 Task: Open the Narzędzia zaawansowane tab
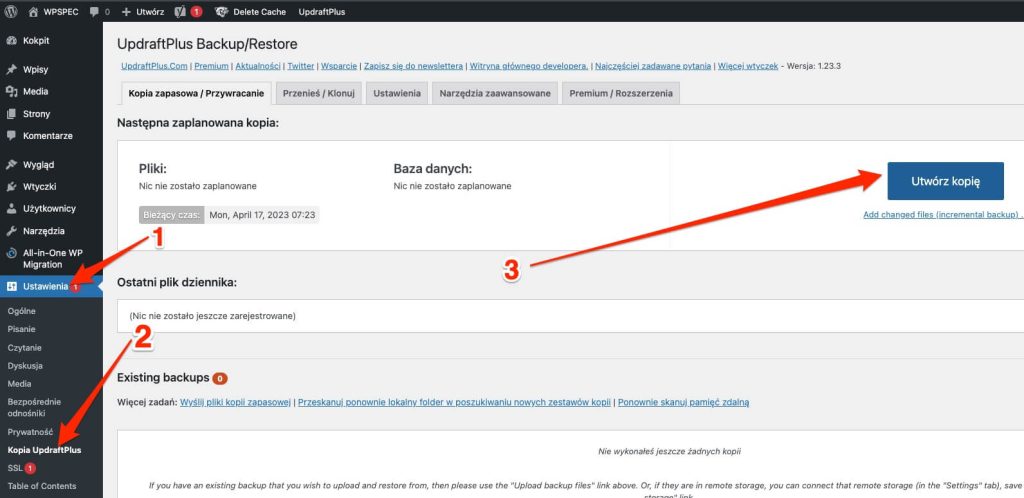[x=493, y=93]
